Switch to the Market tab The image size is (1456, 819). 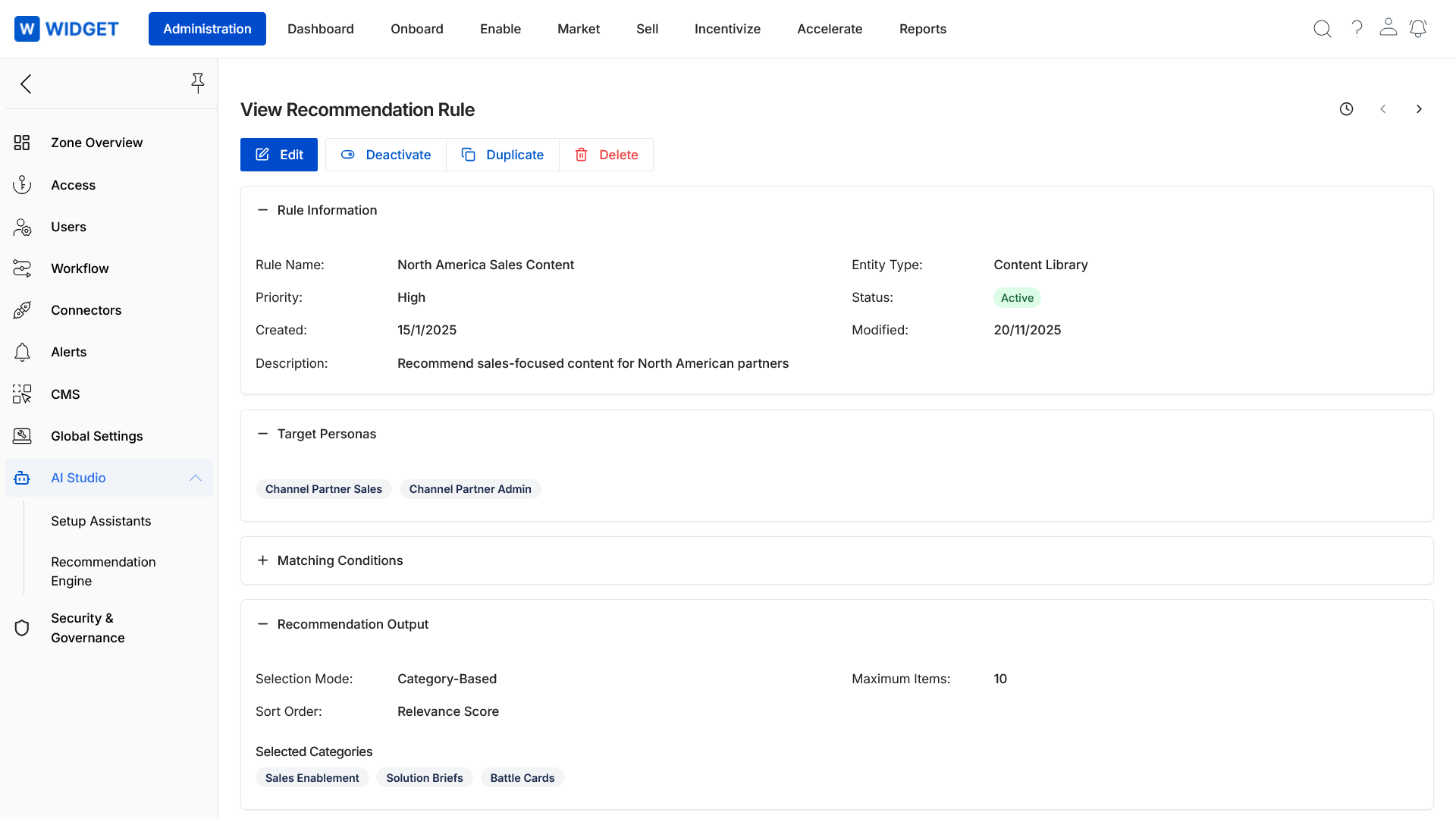579,29
